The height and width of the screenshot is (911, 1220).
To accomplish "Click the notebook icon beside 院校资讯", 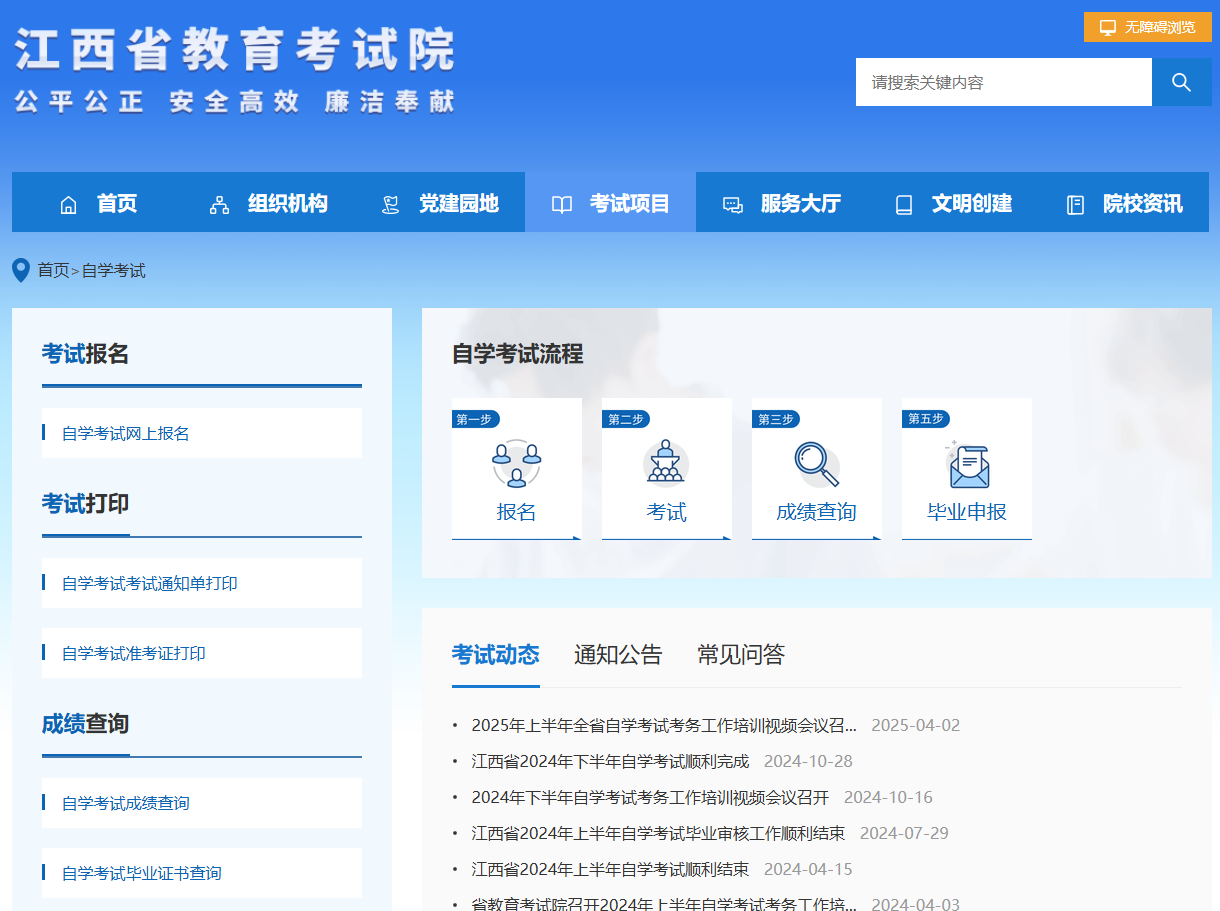I will pos(1075,205).
